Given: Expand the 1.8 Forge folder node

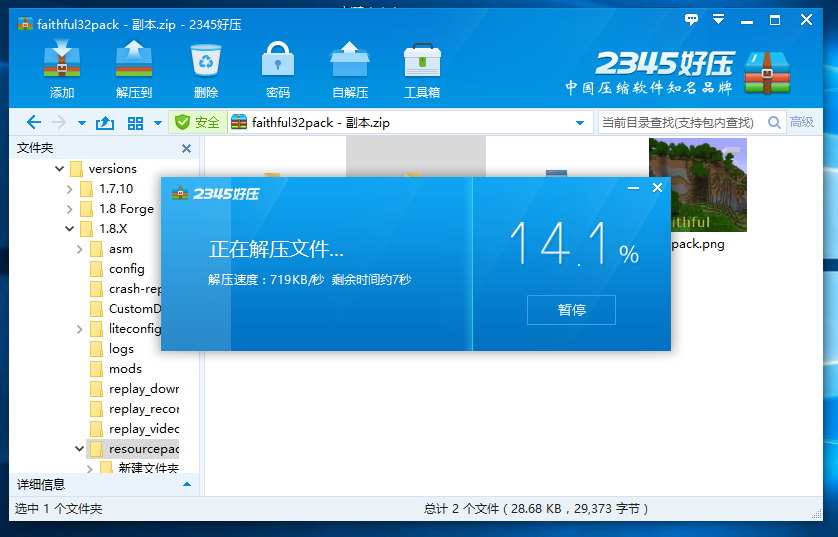Looking at the screenshot, I should (69, 209).
